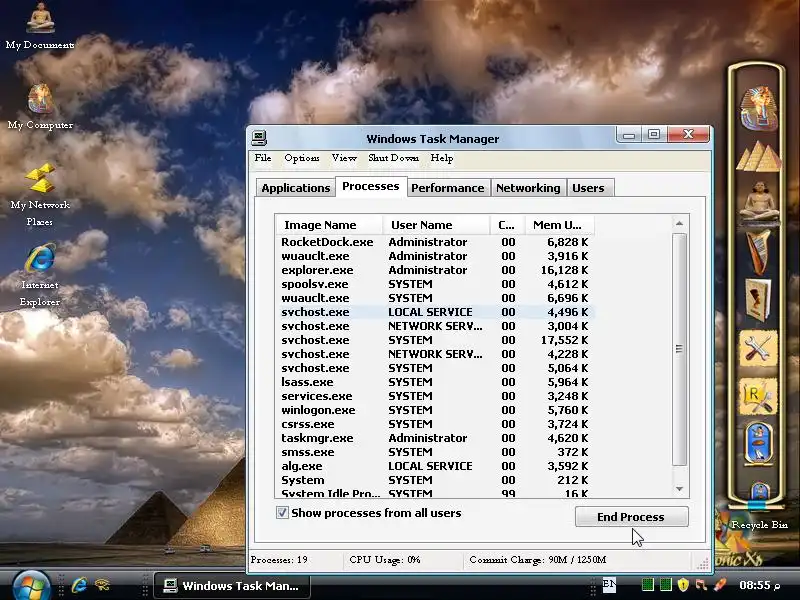Switch to the Performance tab
Viewport: 800px width, 600px height.
[x=447, y=188]
